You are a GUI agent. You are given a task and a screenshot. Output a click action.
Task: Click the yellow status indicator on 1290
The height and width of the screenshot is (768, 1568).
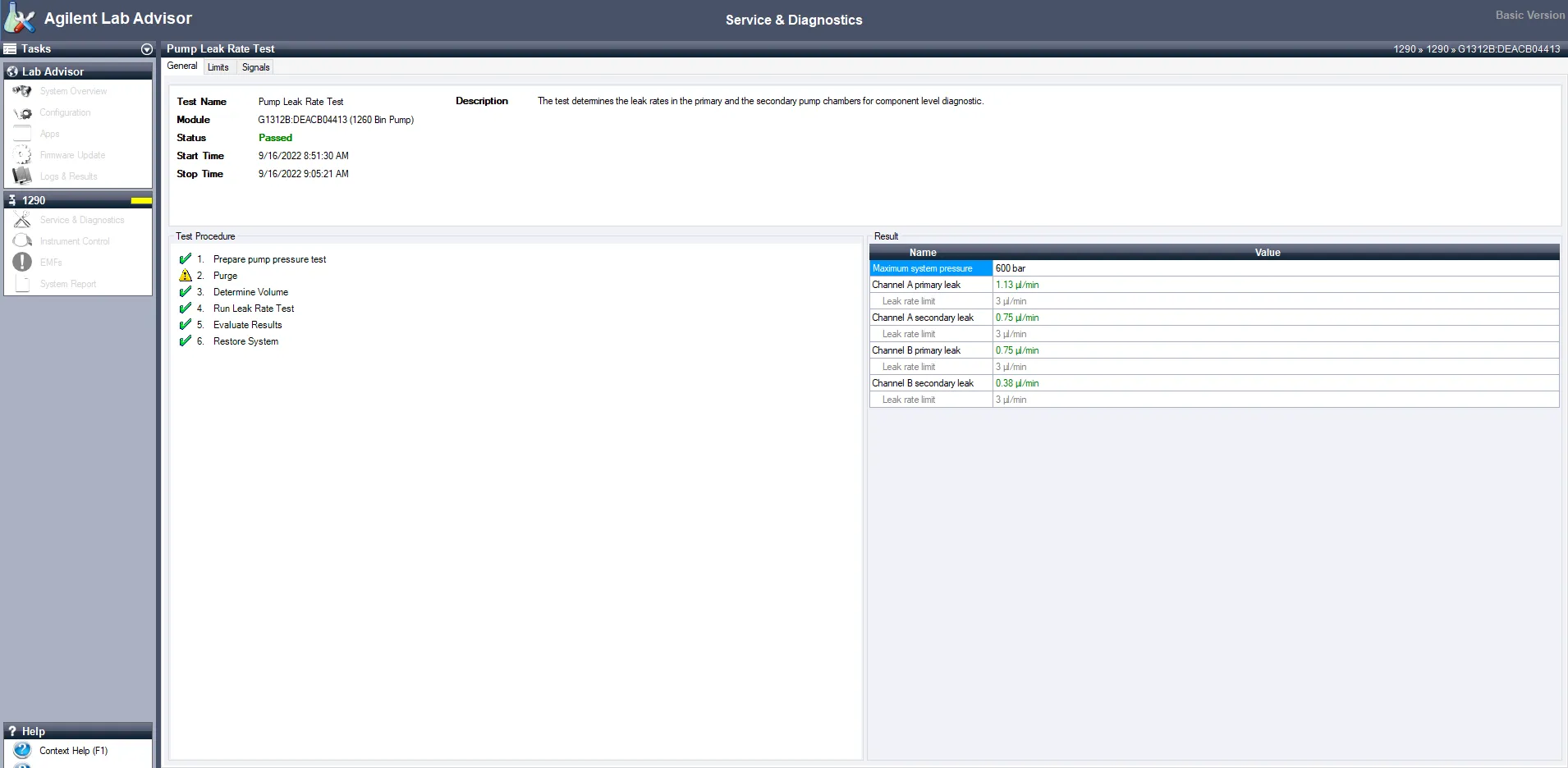(141, 200)
